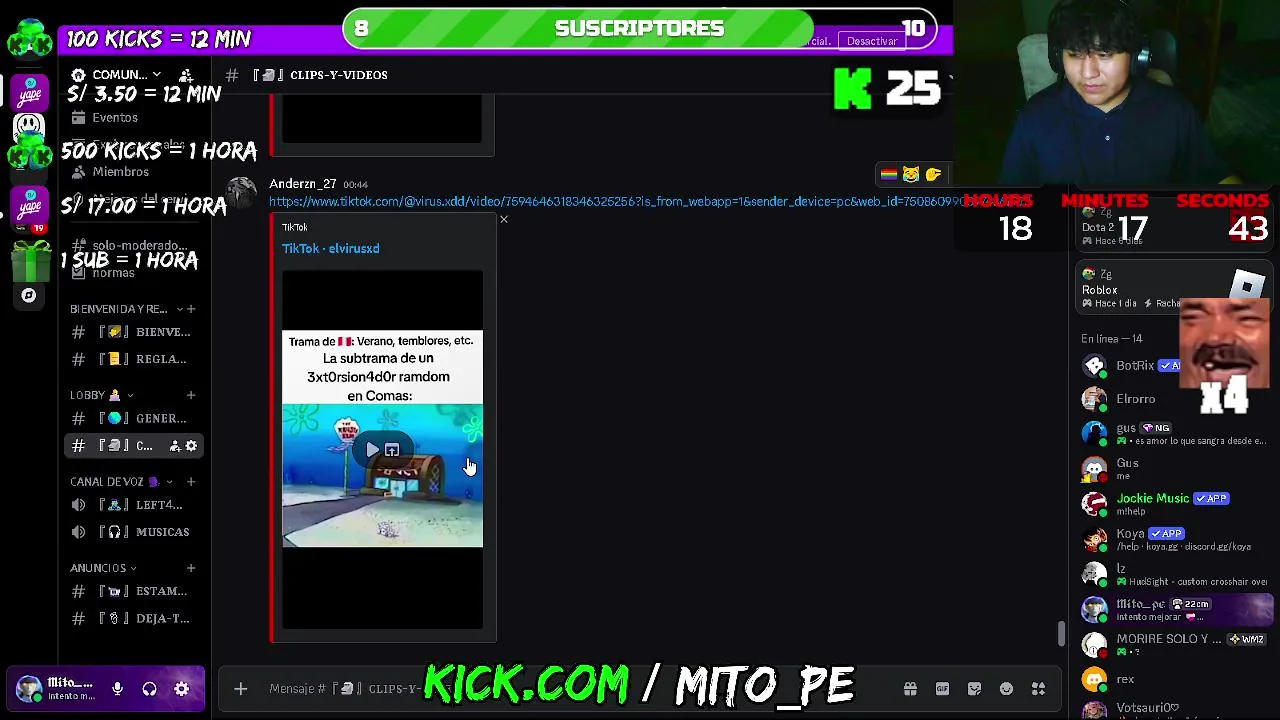Viewport: 1280px width, 720px height.
Task: Open Miembros in the channel sidebar
Action: coord(120,172)
